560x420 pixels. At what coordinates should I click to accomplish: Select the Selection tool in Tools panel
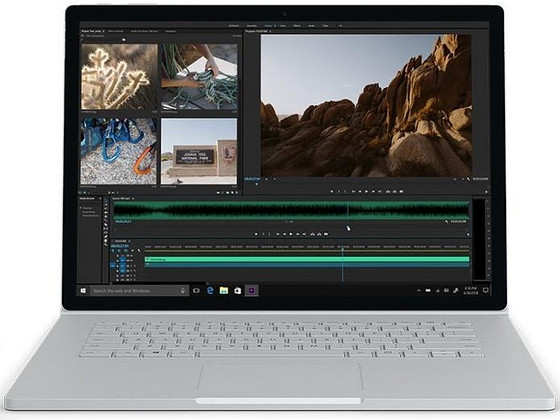(106, 202)
